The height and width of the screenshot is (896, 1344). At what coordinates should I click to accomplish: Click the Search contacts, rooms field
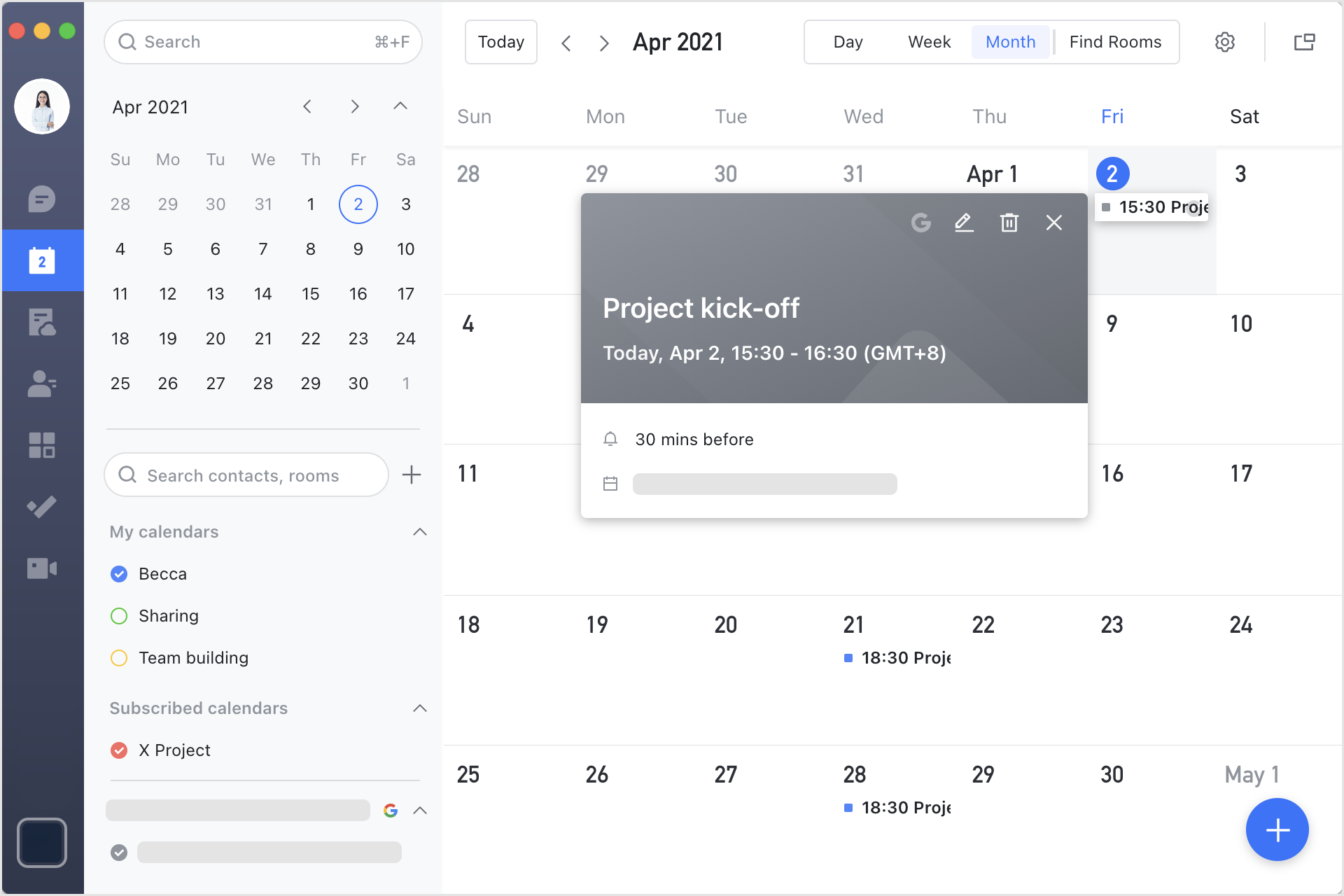[x=246, y=475]
